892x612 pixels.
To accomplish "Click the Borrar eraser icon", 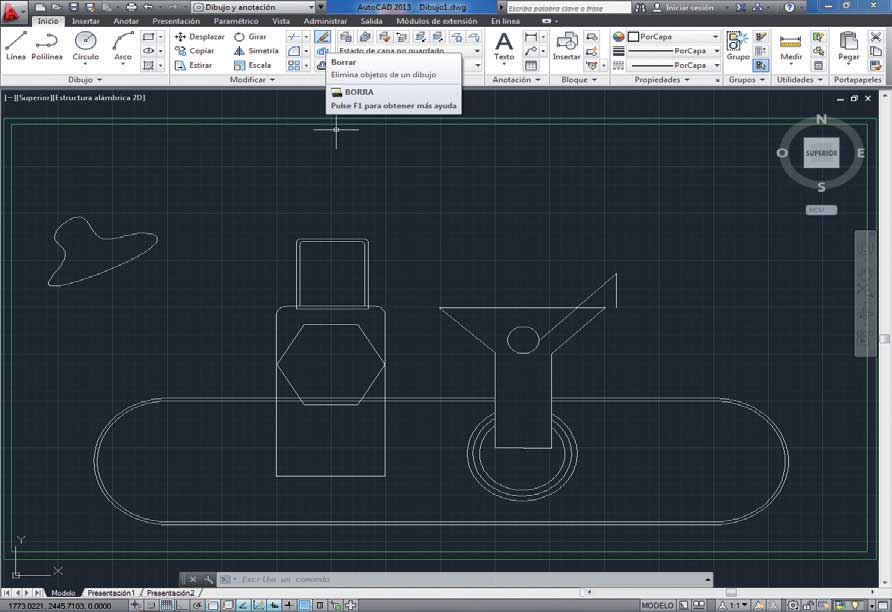I will coord(323,37).
